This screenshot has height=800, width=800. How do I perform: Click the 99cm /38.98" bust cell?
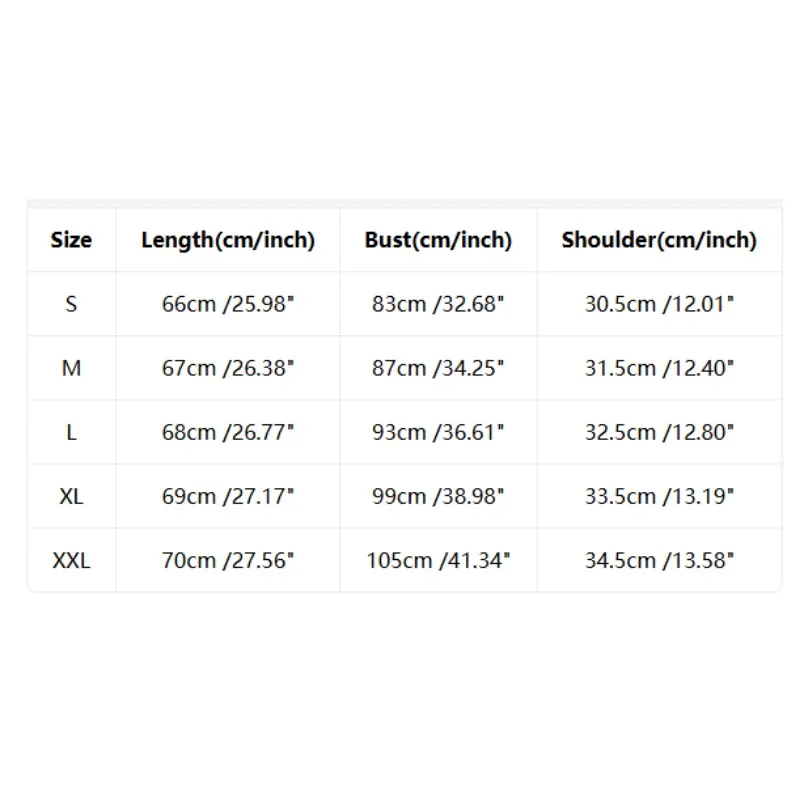(438, 496)
